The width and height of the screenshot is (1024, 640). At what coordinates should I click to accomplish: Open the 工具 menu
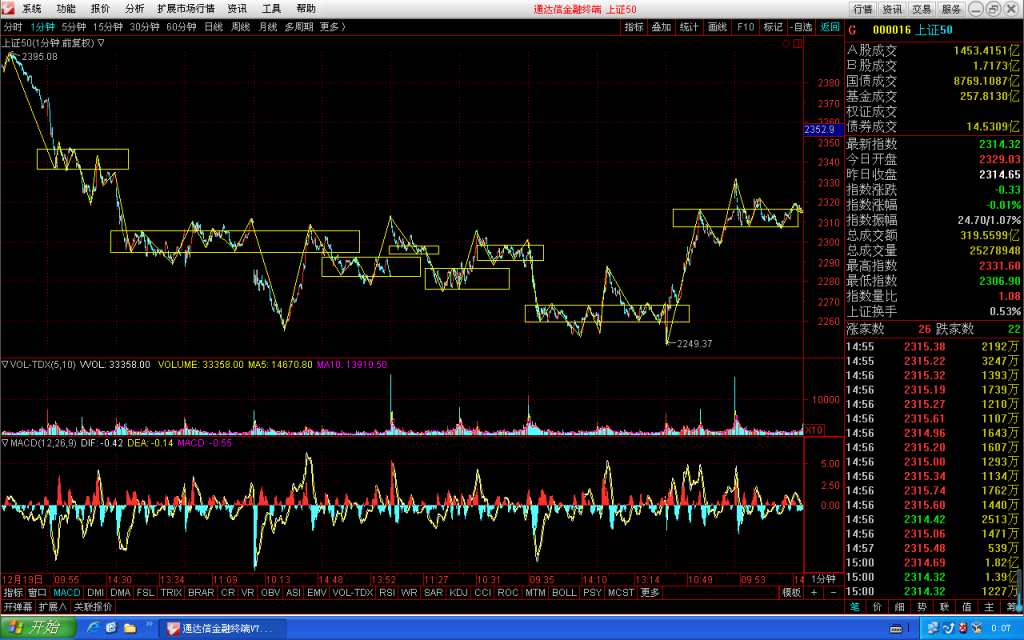271,8
